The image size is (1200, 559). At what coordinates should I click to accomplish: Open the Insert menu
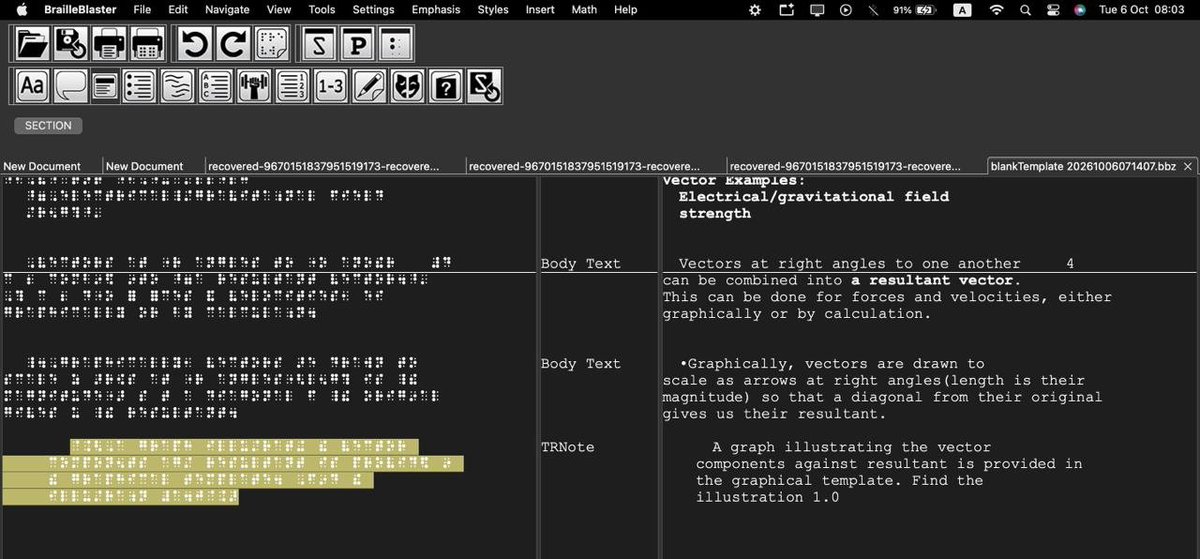[x=540, y=9]
